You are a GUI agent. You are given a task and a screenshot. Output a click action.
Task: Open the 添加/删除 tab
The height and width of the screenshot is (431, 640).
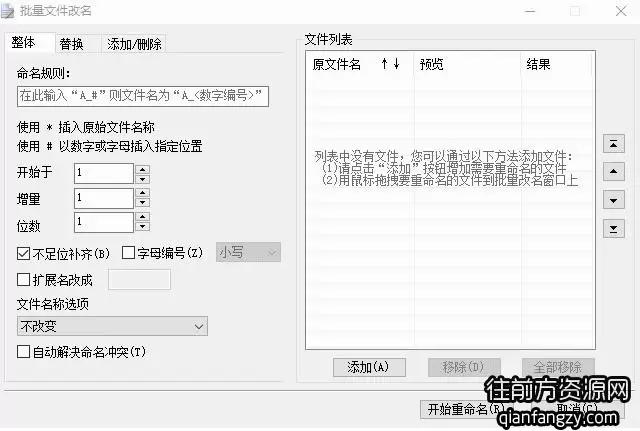point(134,44)
